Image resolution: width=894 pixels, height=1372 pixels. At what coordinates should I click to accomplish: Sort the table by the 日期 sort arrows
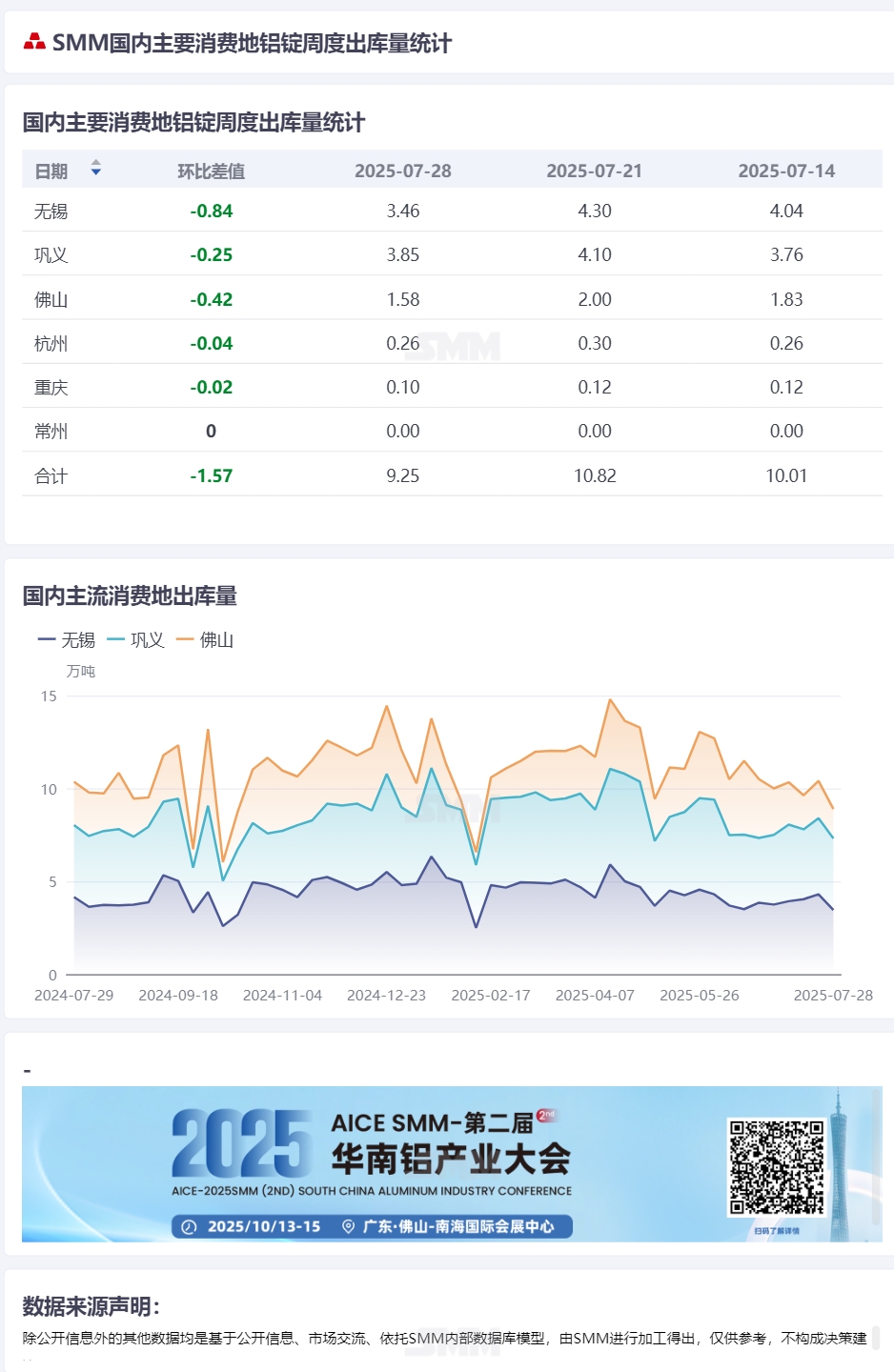(x=95, y=169)
